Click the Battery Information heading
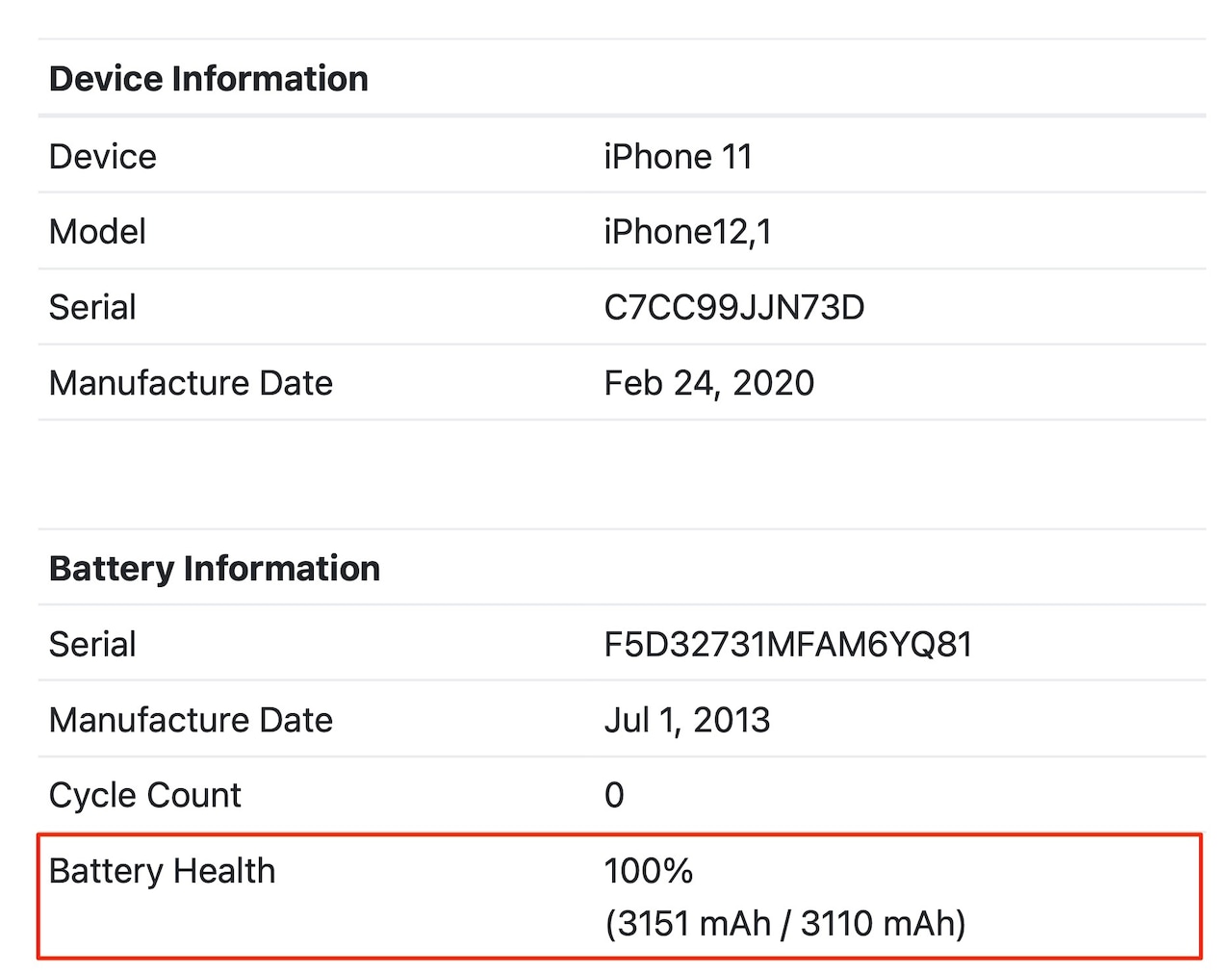The height and width of the screenshot is (973, 1232). point(214,568)
